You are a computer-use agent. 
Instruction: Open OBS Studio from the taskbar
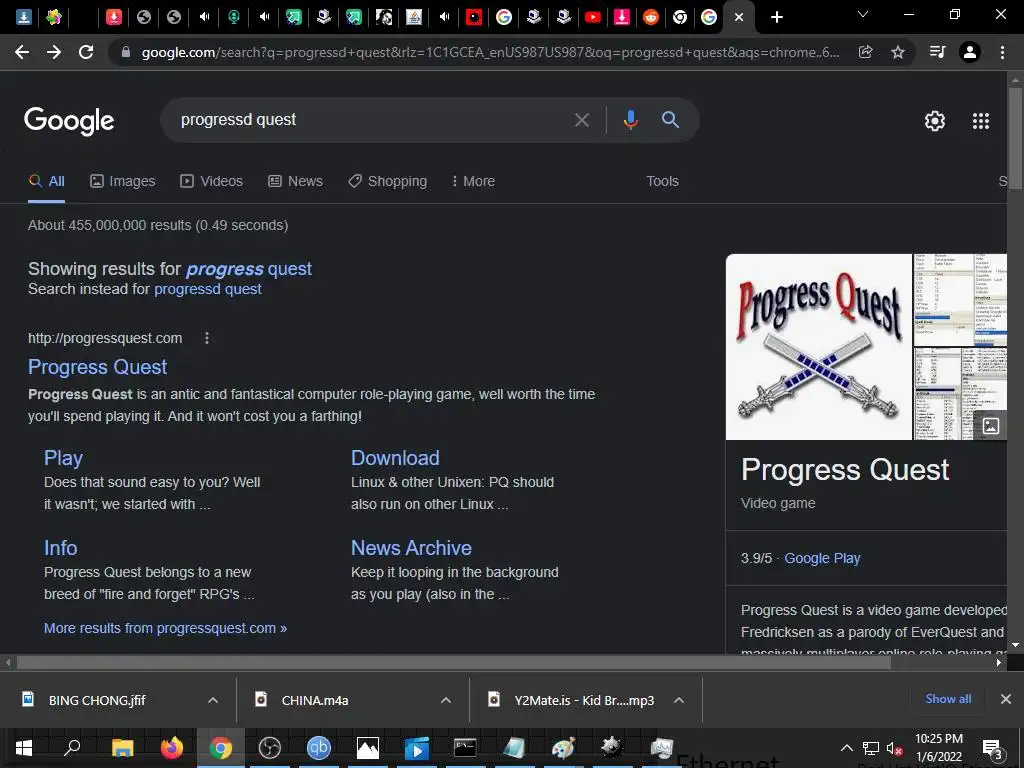(x=270, y=748)
